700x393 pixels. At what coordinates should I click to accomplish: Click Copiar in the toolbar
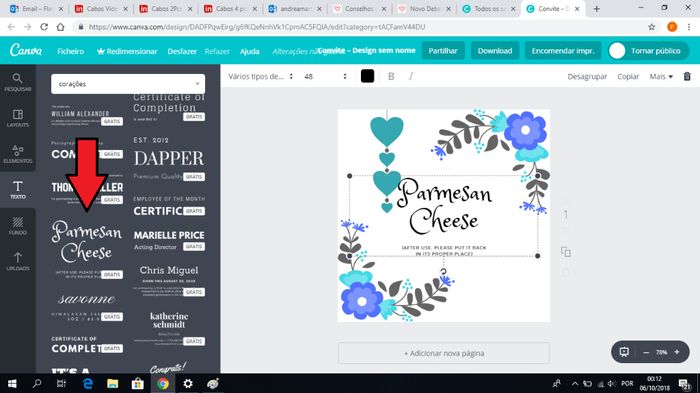(x=628, y=76)
